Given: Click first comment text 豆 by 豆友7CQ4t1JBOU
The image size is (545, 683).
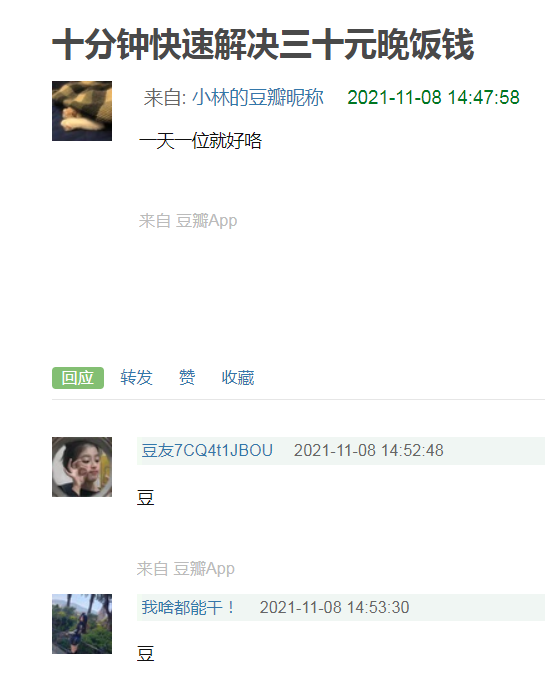Looking at the screenshot, I should 146,497.
